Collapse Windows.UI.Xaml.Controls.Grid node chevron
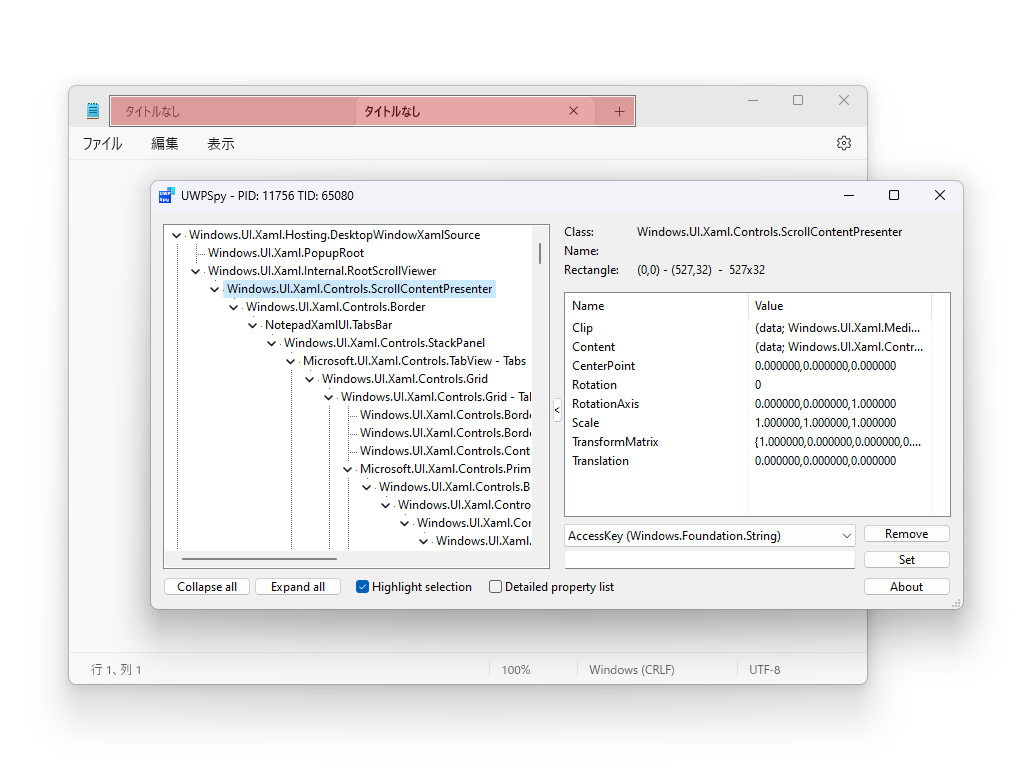1024x768 pixels. click(309, 379)
